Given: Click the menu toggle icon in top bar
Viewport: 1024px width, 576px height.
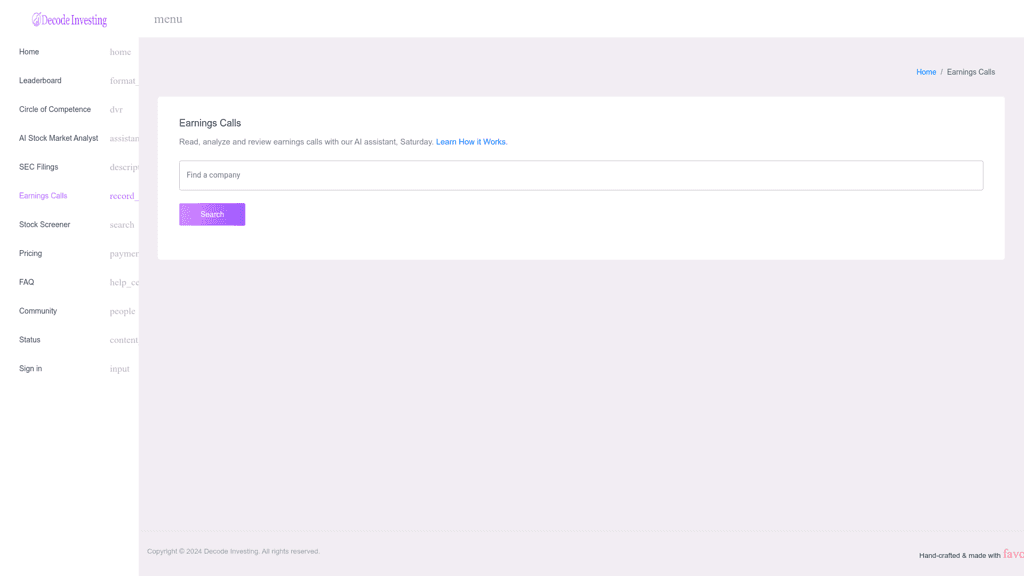Looking at the screenshot, I should [x=168, y=19].
